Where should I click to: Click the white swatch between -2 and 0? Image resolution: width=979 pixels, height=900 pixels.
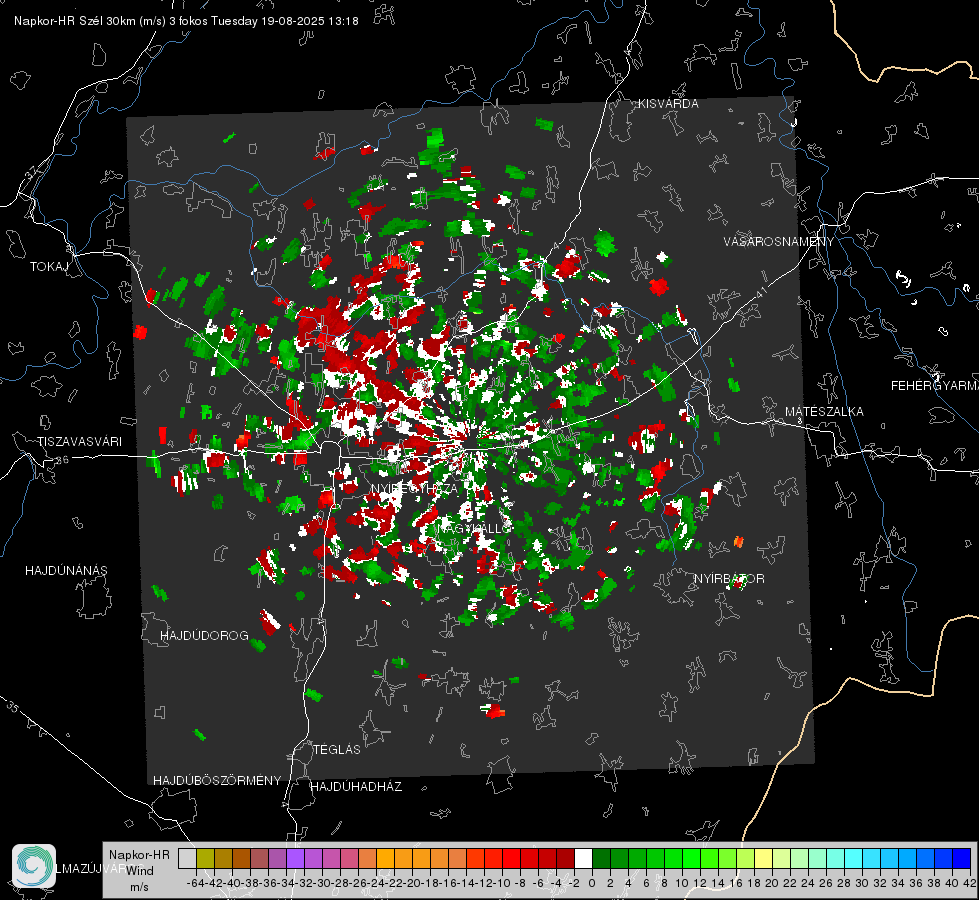pyautogui.click(x=583, y=859)
